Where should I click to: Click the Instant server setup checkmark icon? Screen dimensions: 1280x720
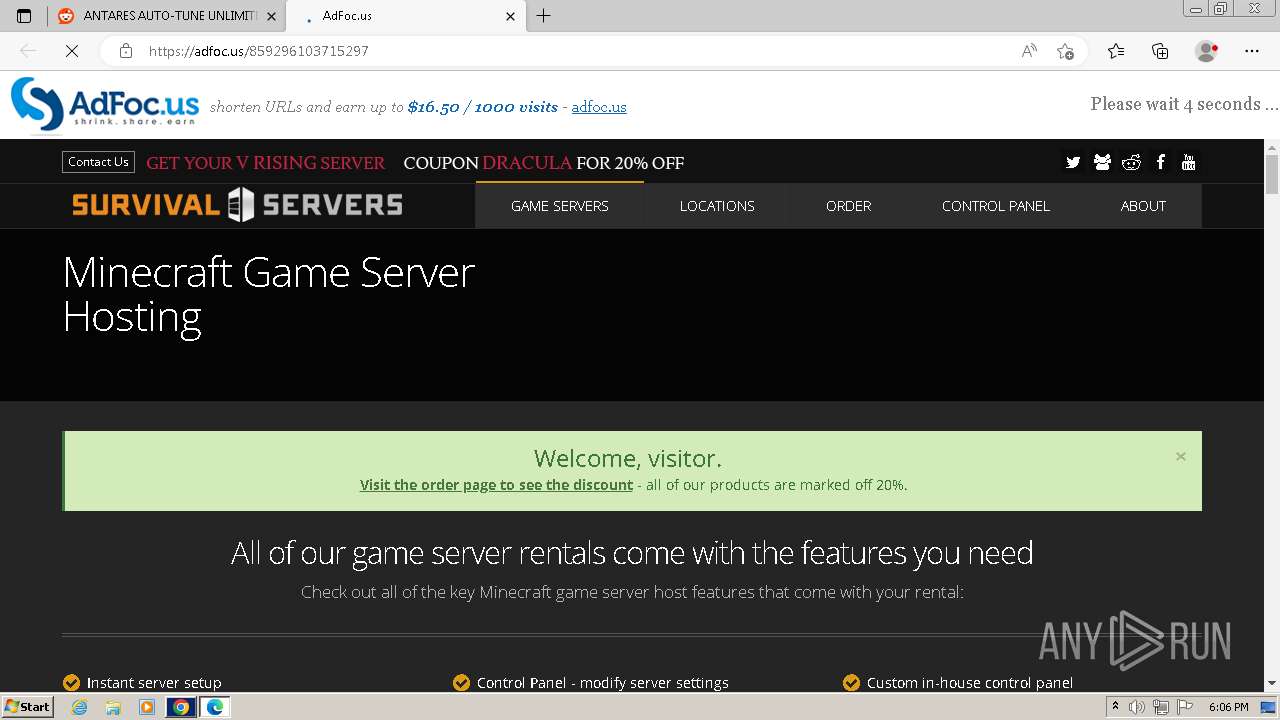click(71, 683)
